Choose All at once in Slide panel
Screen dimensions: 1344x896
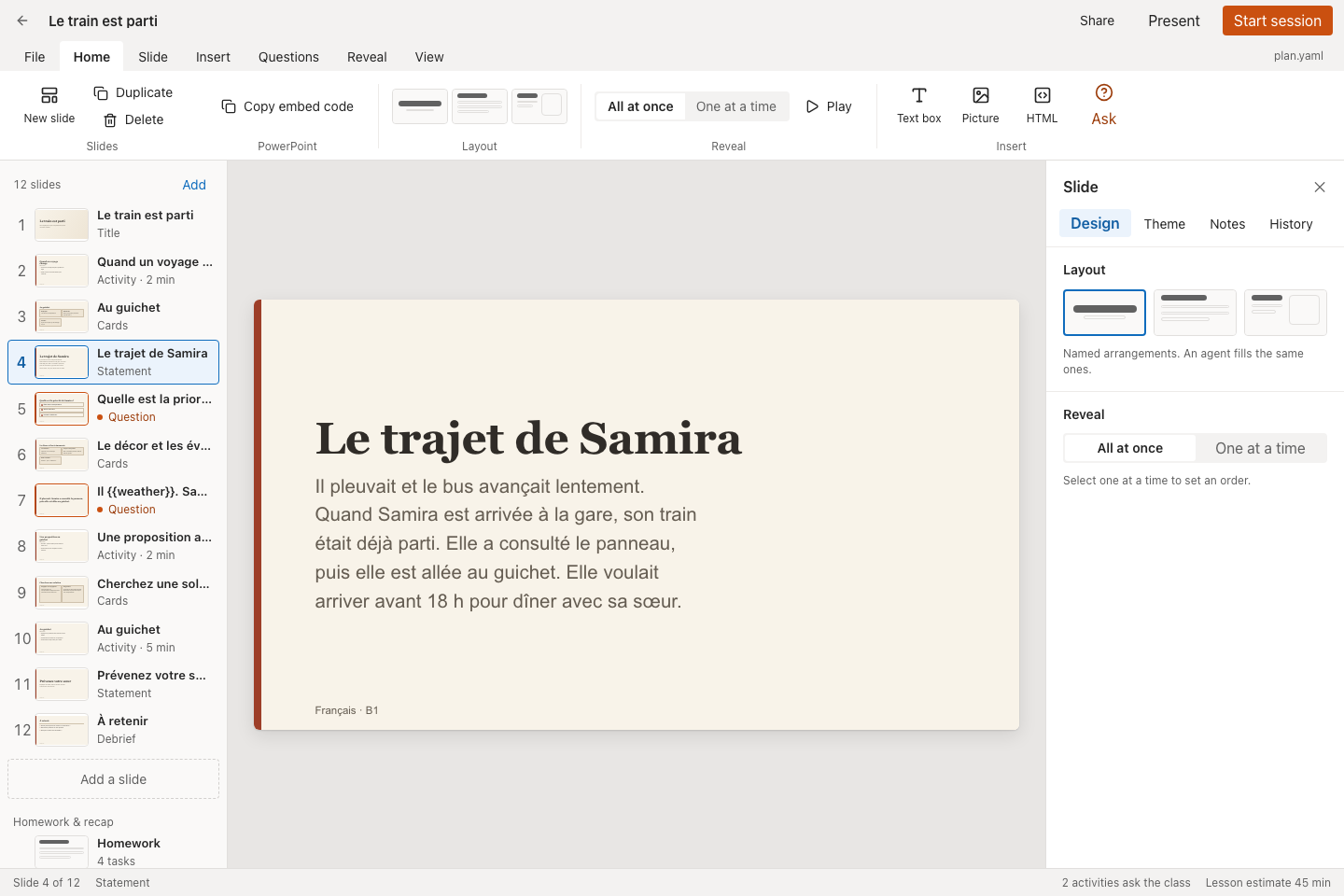(x=1130, y=448)
